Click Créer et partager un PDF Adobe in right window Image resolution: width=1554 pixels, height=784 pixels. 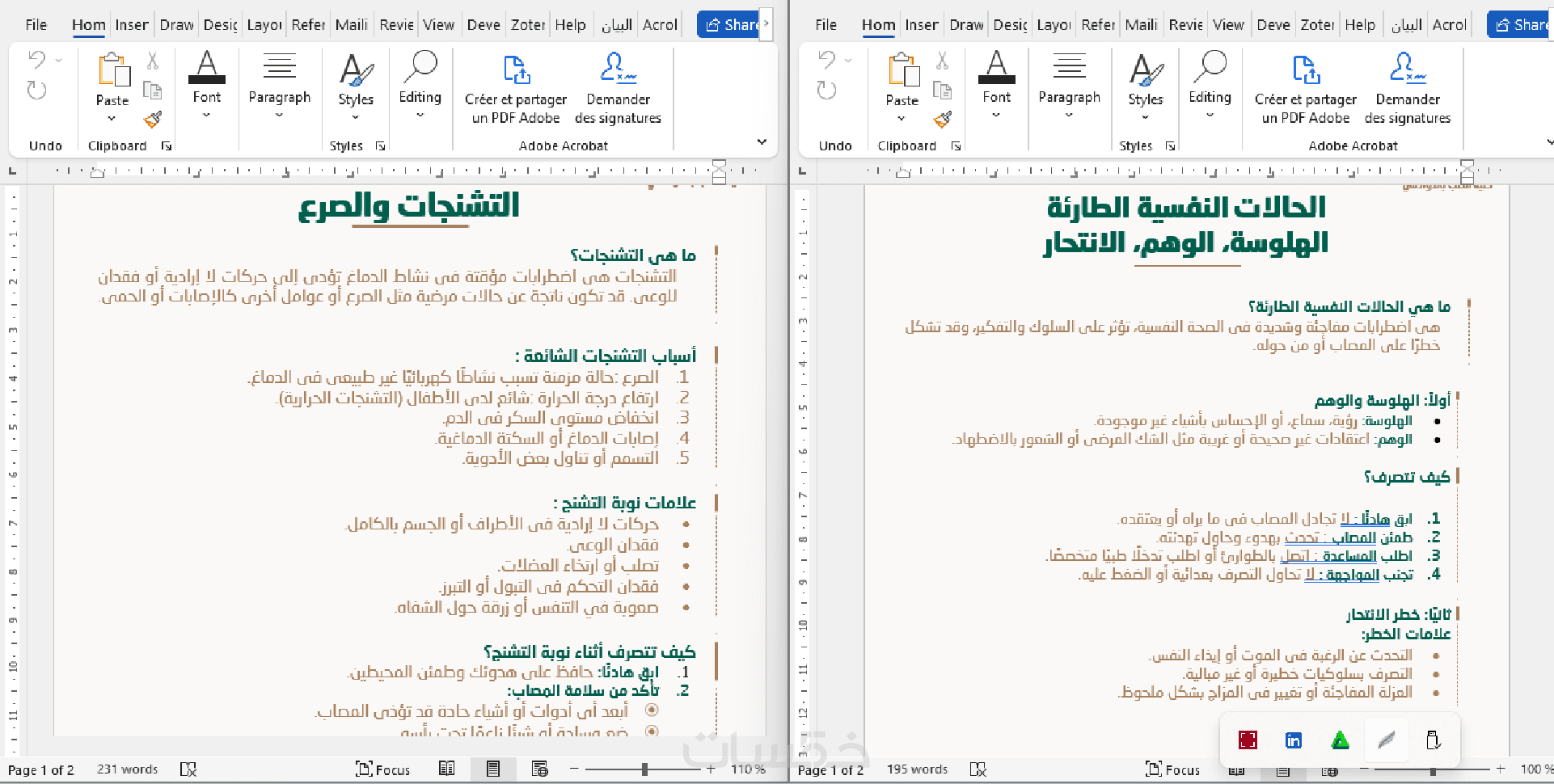[1306, 87]
